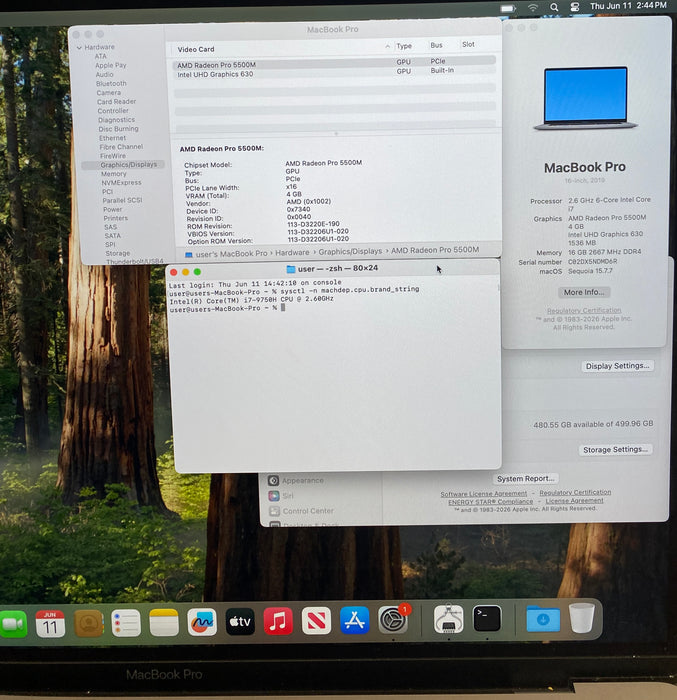Open Downloads folder in the Dock
The height and width of the screenshot is (700, 677).
tap(543, 619)
